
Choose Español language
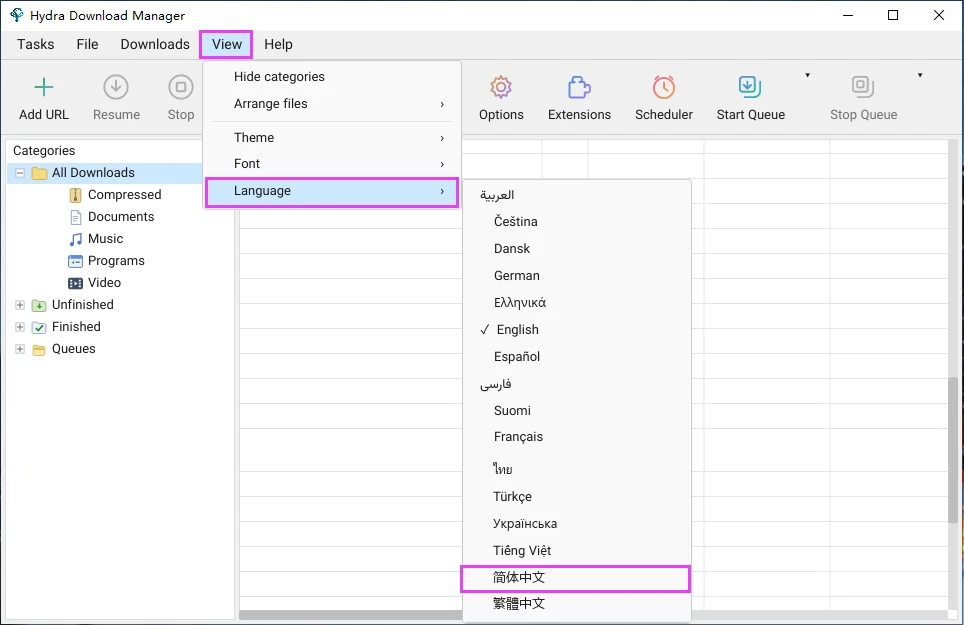(x=577, y=357)
